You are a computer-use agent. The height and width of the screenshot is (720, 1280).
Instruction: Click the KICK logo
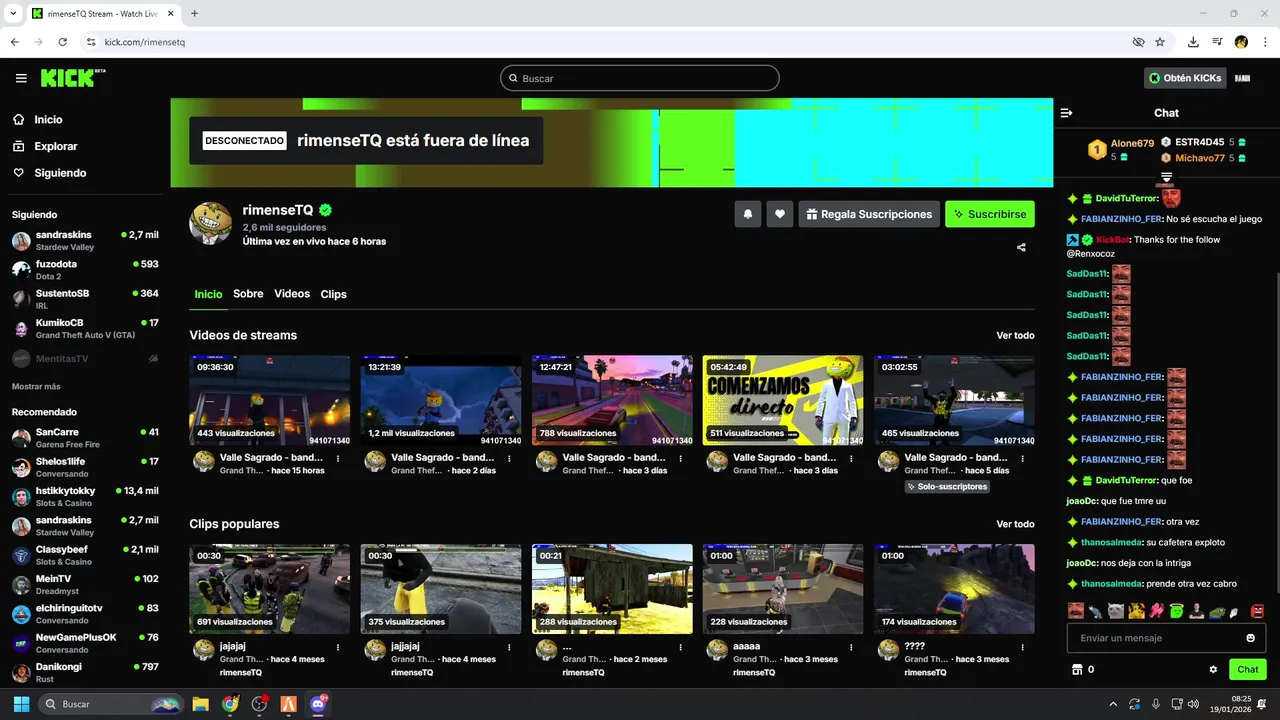click(x=72, y=78)
